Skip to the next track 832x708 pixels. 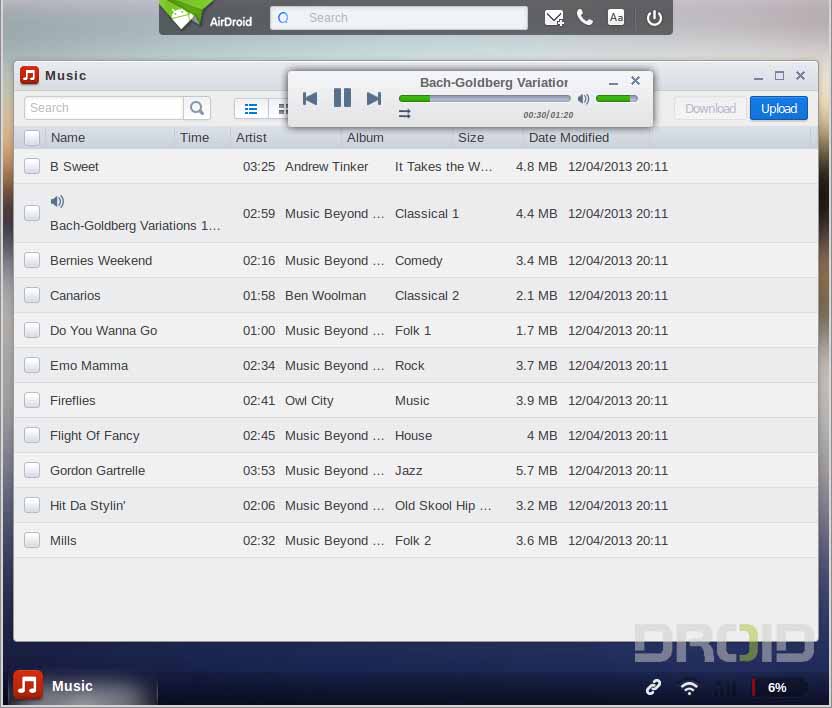(374, 98)
